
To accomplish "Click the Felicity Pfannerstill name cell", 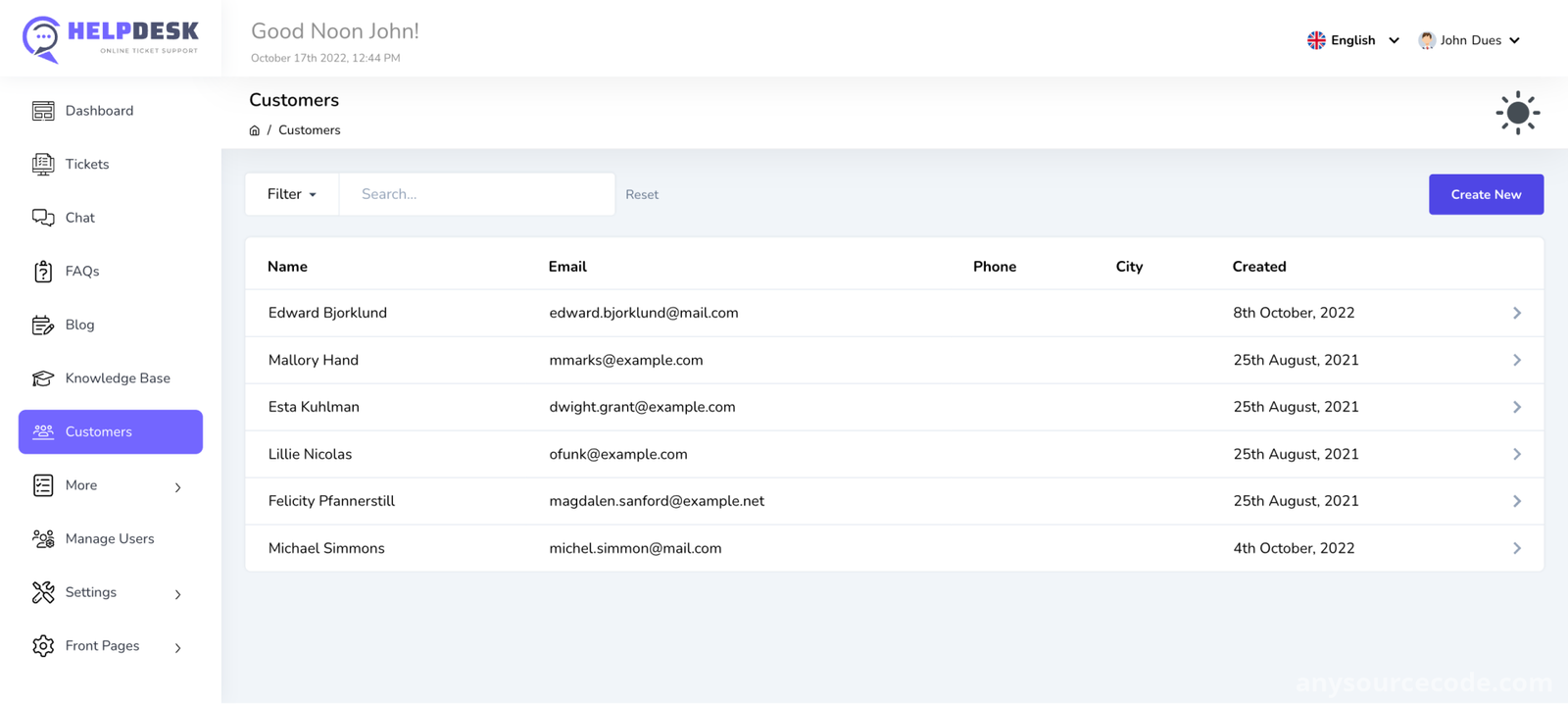I will (331, 501).
